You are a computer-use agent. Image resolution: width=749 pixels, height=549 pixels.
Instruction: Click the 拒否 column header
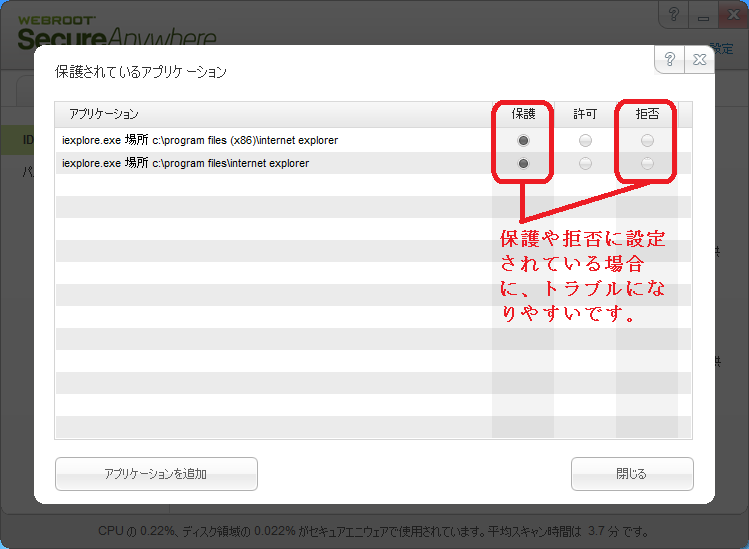647,114
